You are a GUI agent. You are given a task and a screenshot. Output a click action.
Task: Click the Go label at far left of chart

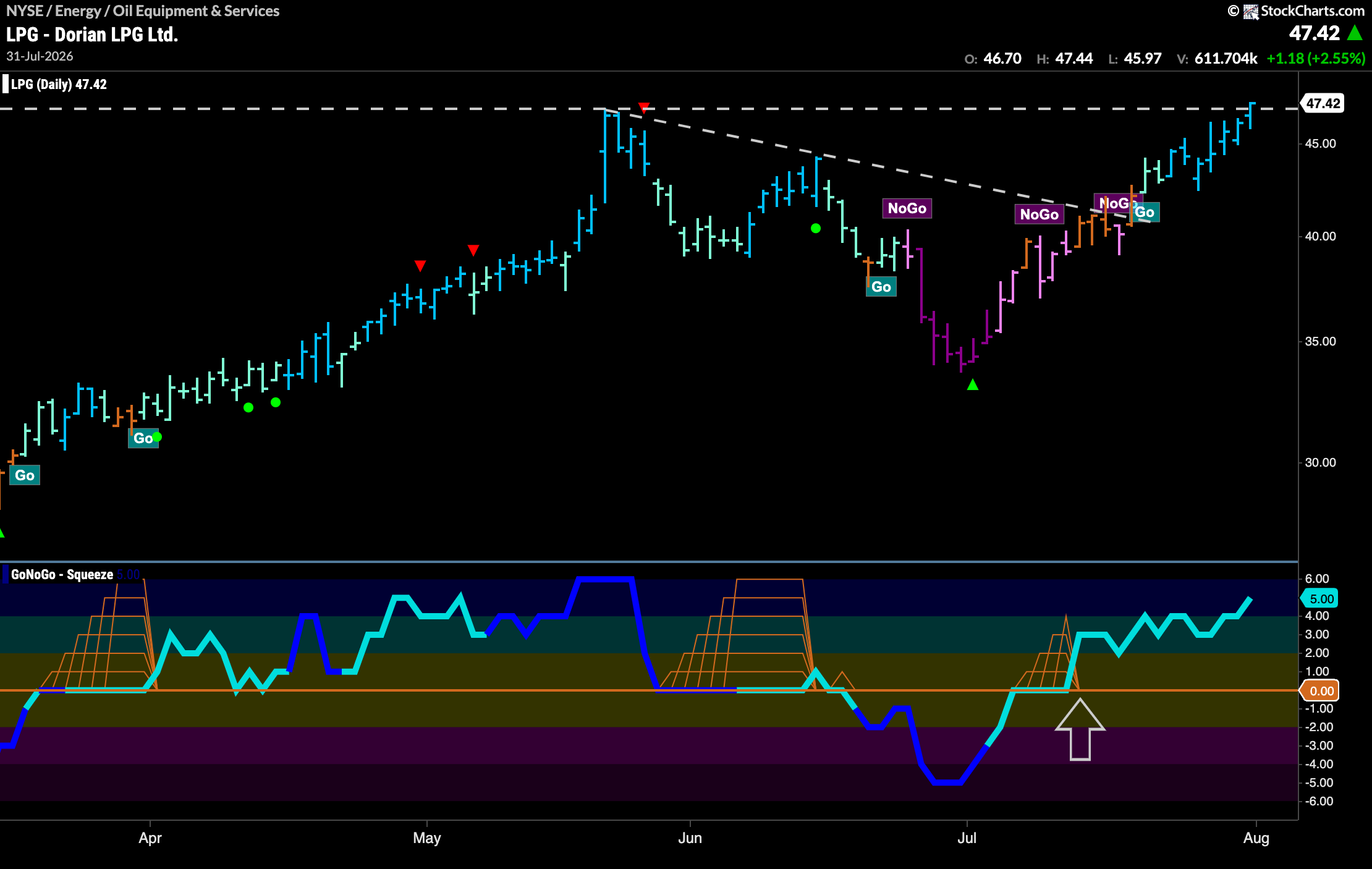pyautogui.click(x=25, y=475)
